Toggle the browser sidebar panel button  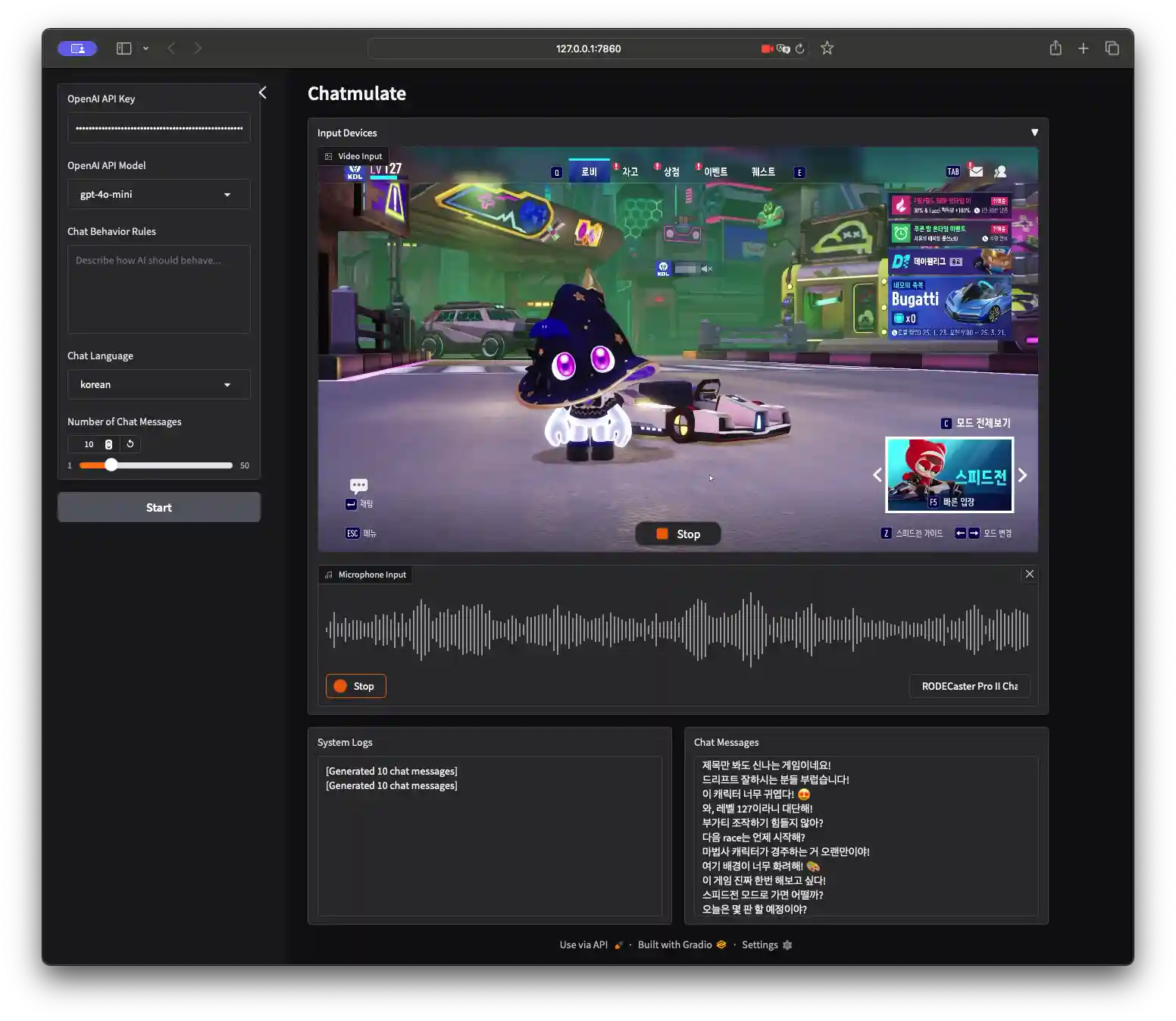(124, 49)
